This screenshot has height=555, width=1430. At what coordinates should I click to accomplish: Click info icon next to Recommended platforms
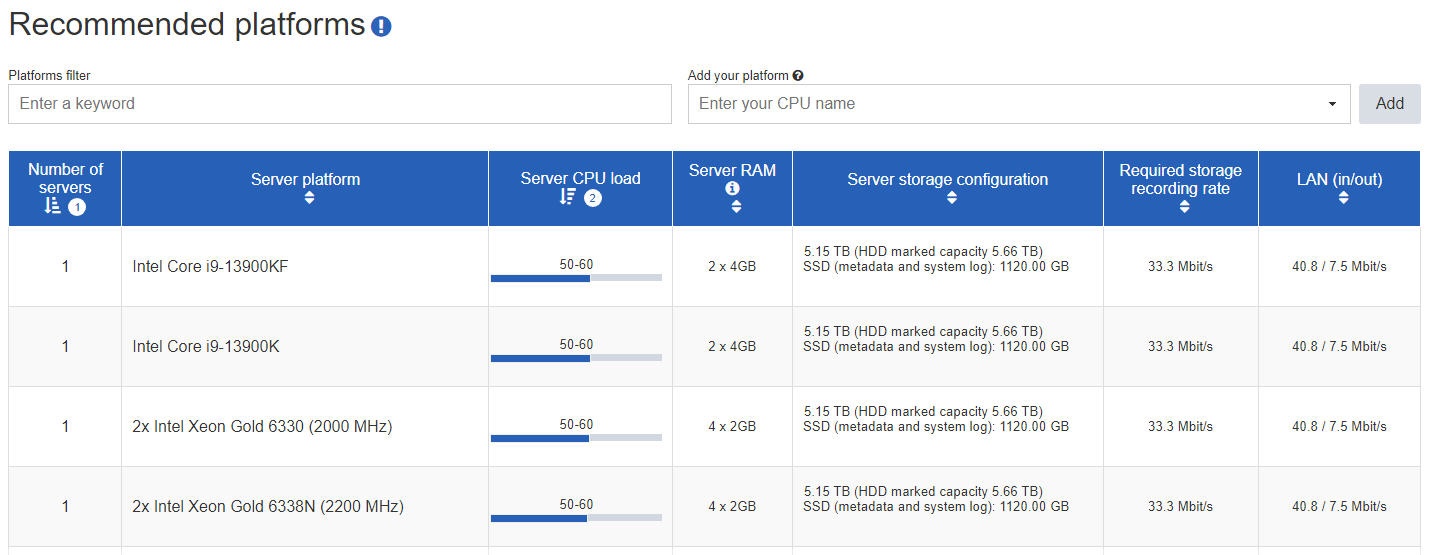tap(381, 27)
